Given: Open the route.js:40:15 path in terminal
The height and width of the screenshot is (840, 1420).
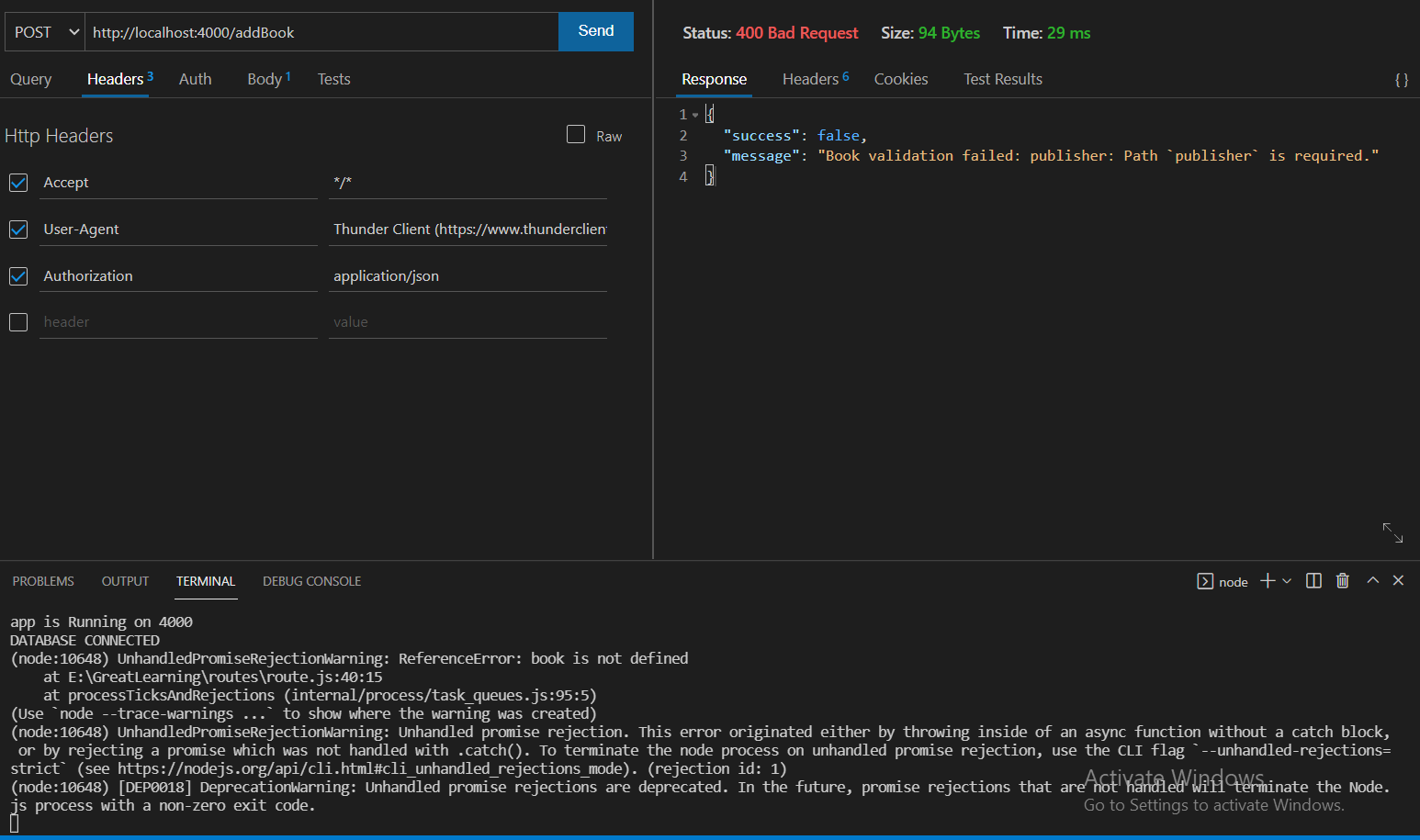Looking at the screenshot, I should [225, 678].
